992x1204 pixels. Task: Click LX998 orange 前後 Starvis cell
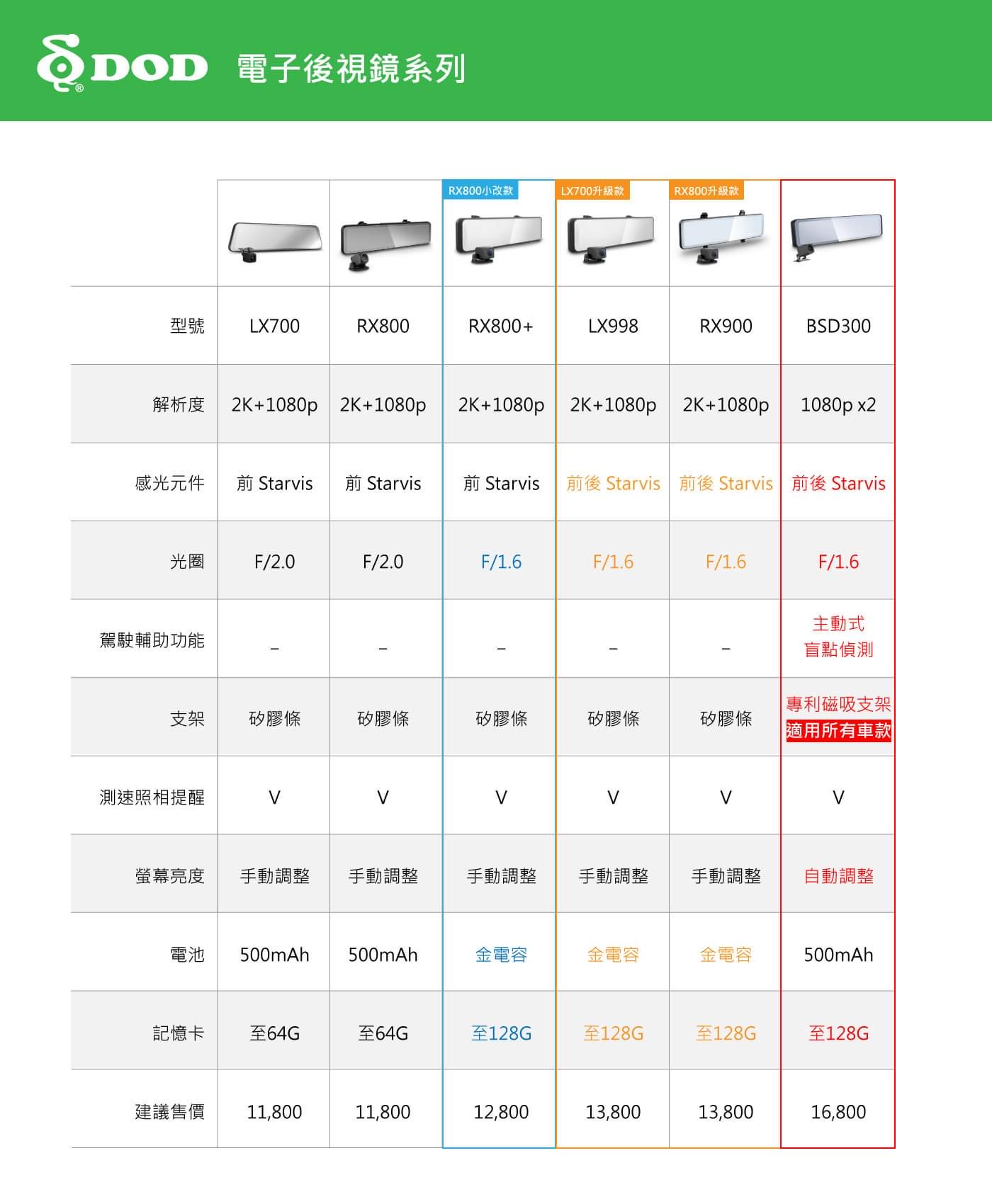tap(613, 484)
